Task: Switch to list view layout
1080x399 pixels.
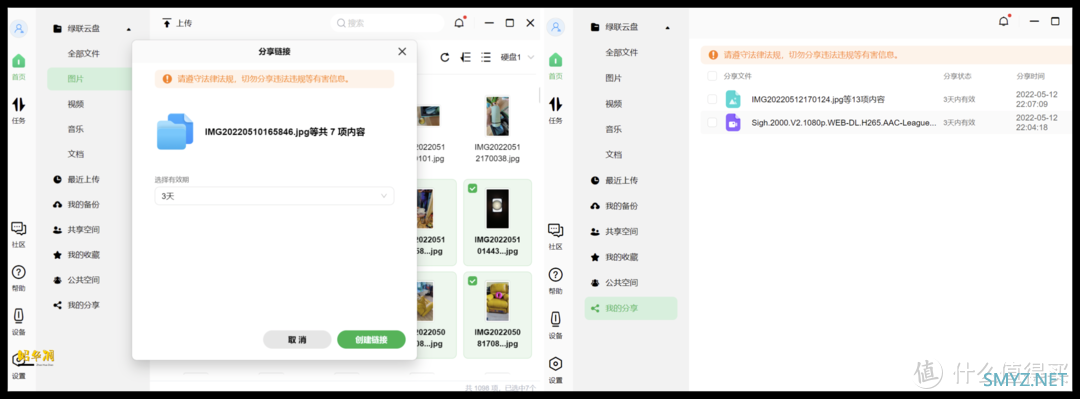Action: 486,57
